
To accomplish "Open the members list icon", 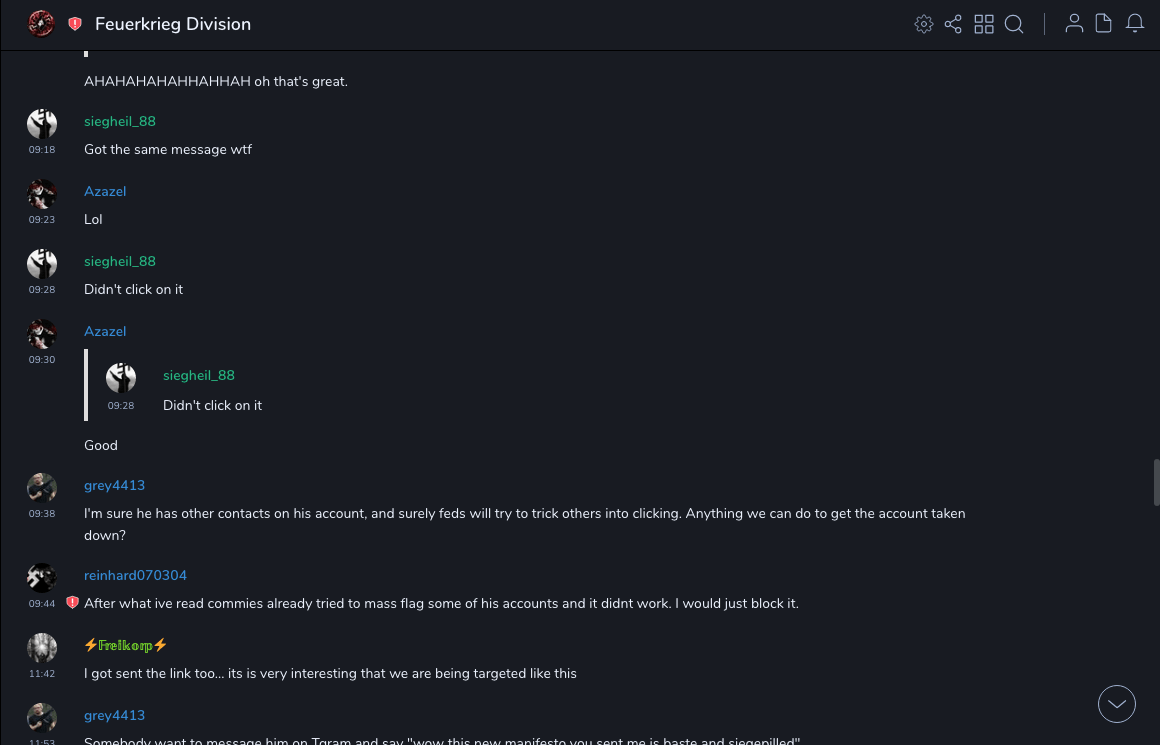I will pyautogui.click(x=1074, y=24).
